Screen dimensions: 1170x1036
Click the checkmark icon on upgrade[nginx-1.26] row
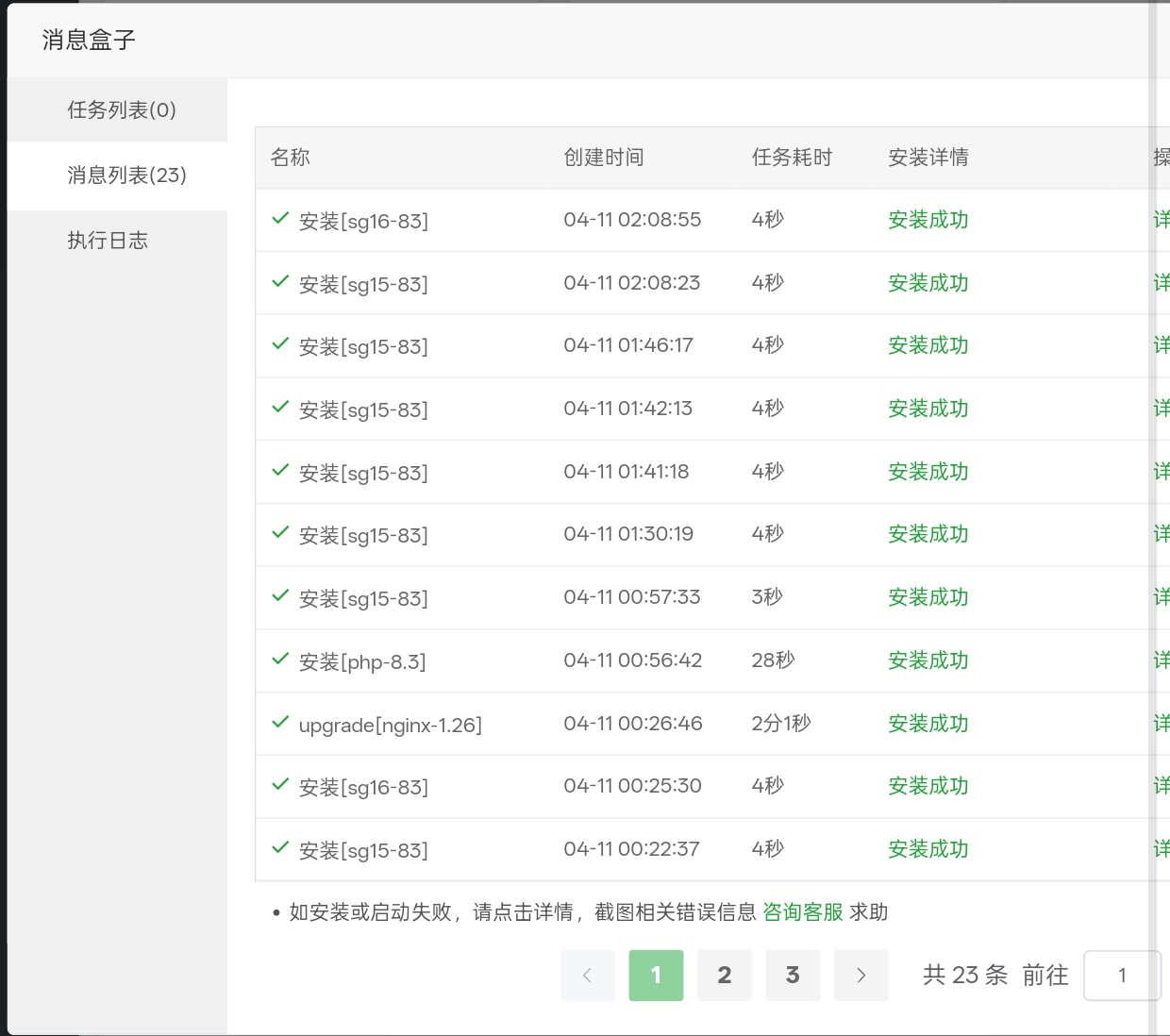click(279, 722)
